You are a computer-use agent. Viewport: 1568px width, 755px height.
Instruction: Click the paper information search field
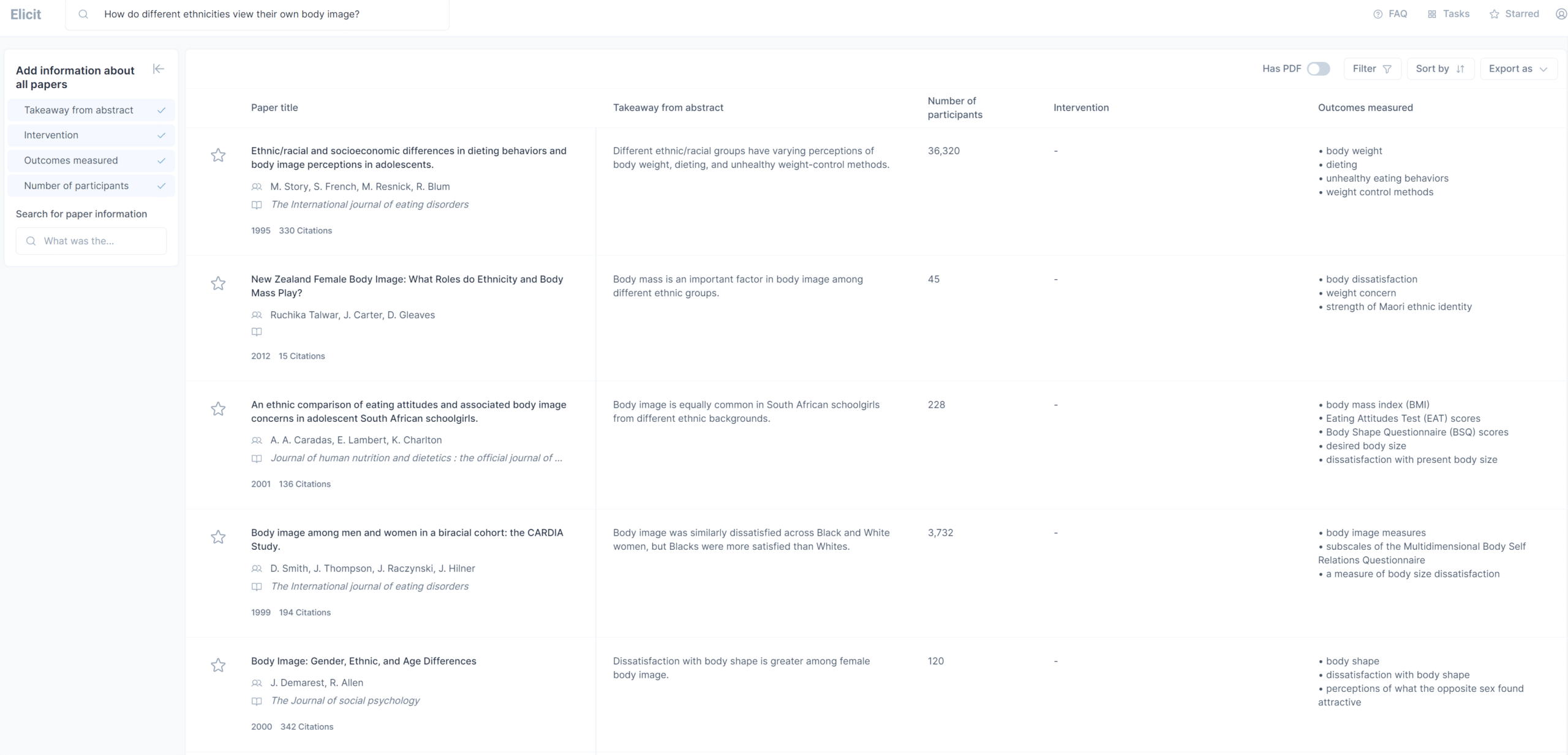[x=91, y=241]
